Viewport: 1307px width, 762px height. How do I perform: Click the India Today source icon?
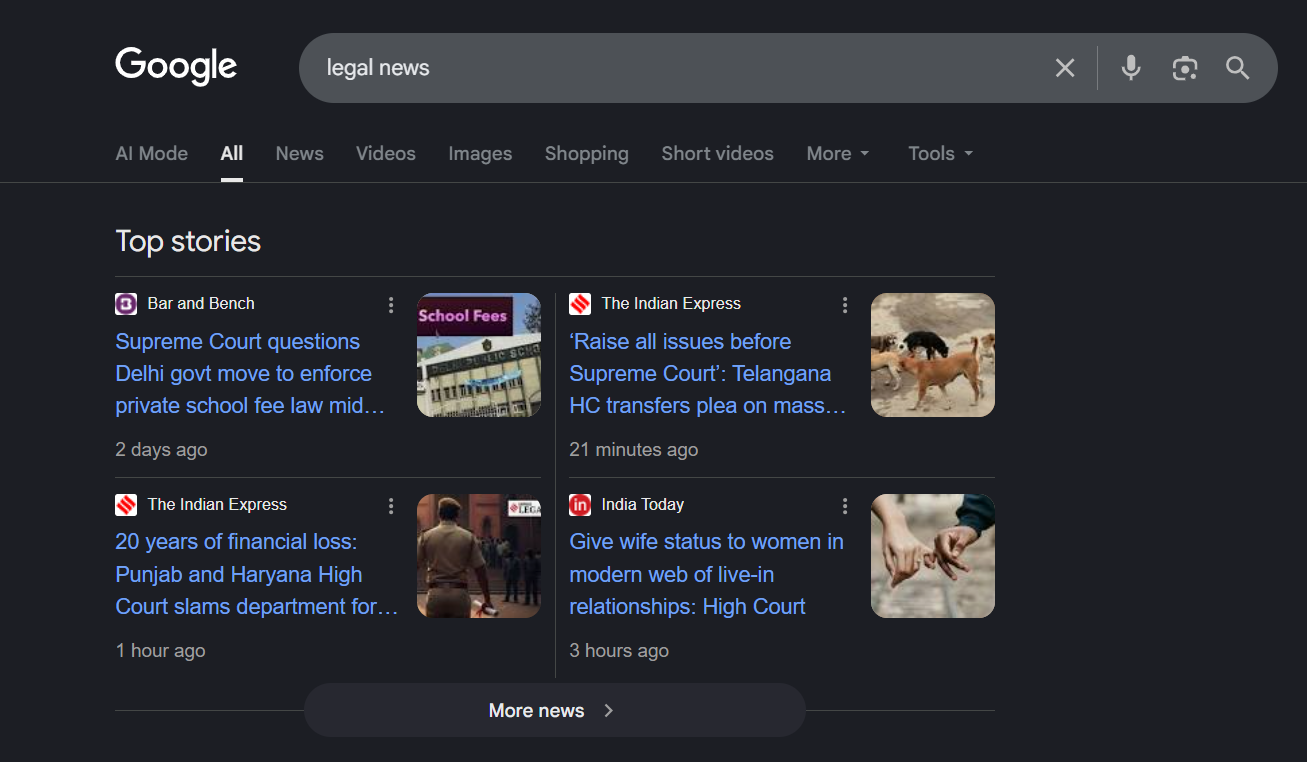[x=579, y=505]
